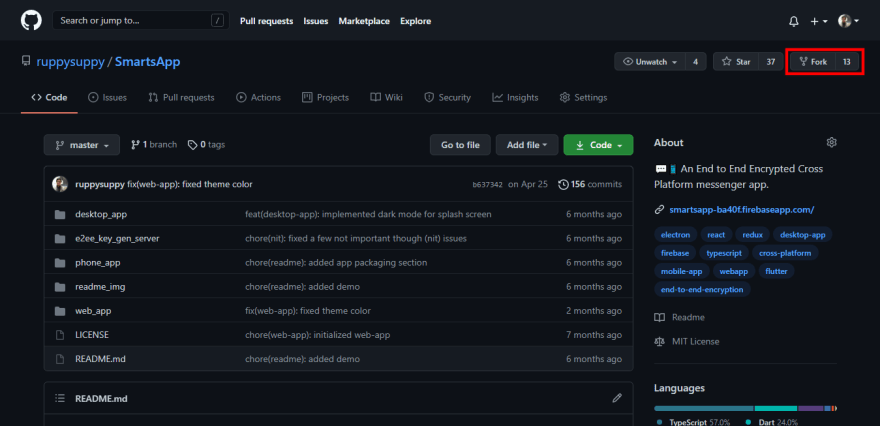Open the ruppysuppy owner profile link

pyautogui.click(x=71, y=62)
